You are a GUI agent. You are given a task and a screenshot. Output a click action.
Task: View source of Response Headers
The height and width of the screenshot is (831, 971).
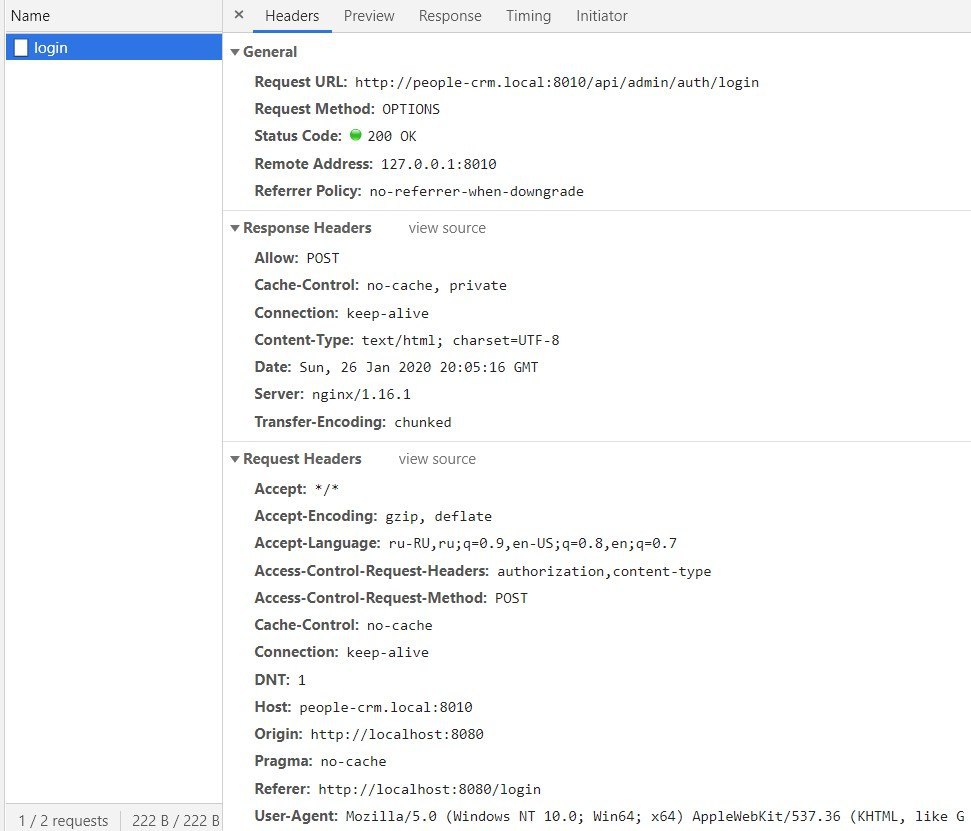pyautogui.click(x=447, y=228)
